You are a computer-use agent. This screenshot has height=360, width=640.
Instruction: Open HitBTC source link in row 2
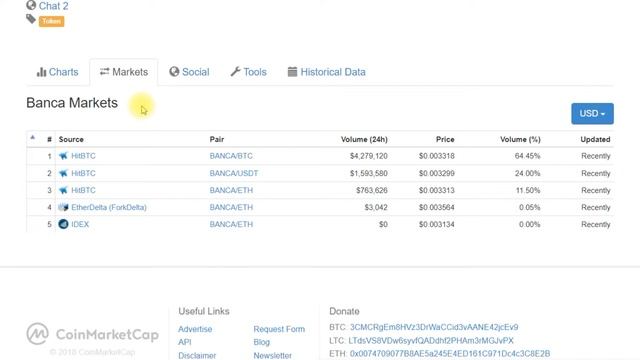click(83, 173)
